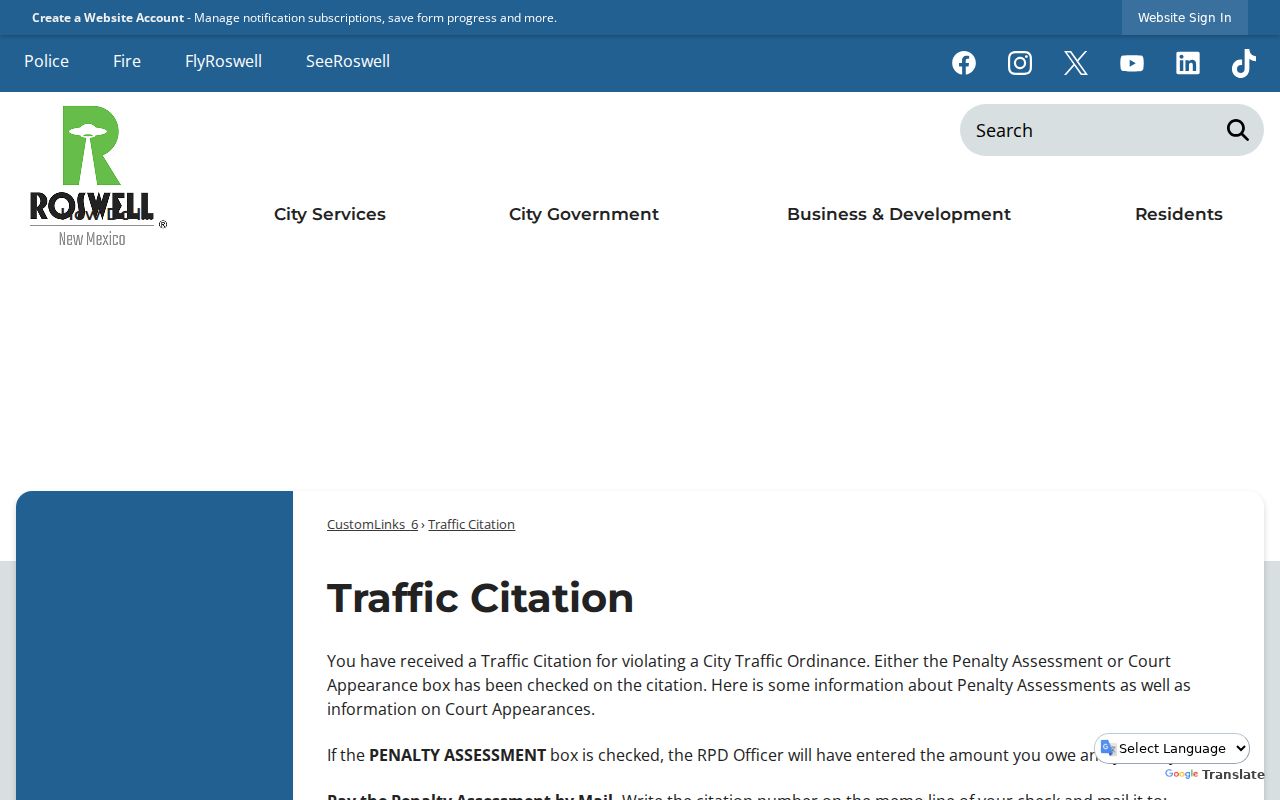Click the Google Translate attribution text
The image size is (1280, 800).
point(1214,774)
